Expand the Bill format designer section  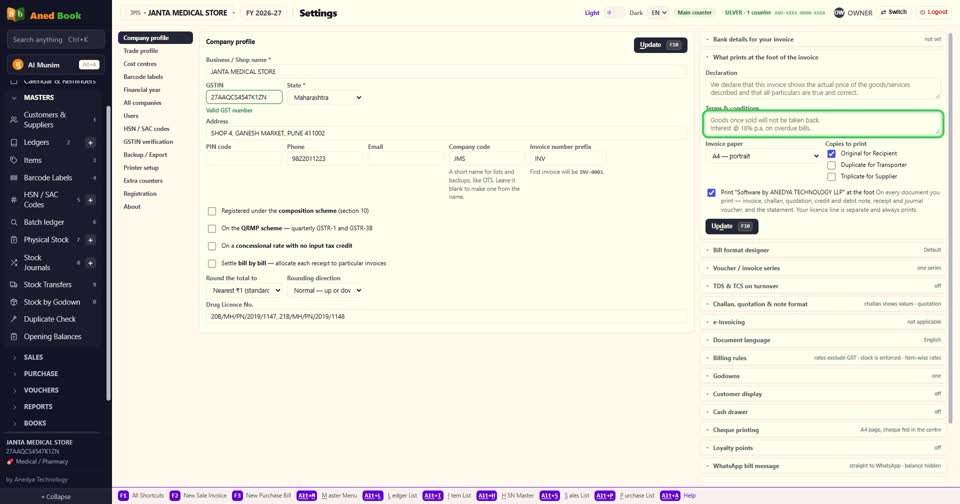tap(824, 250)
